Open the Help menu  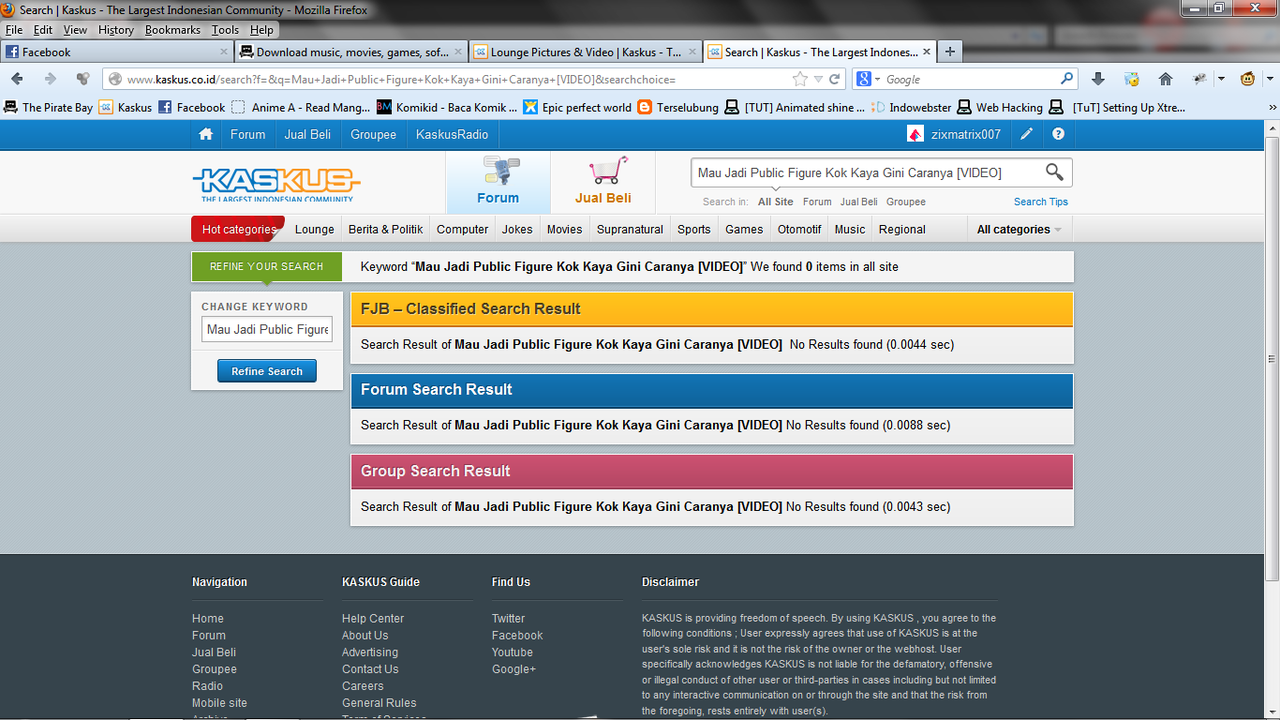(x=262, y=30)
